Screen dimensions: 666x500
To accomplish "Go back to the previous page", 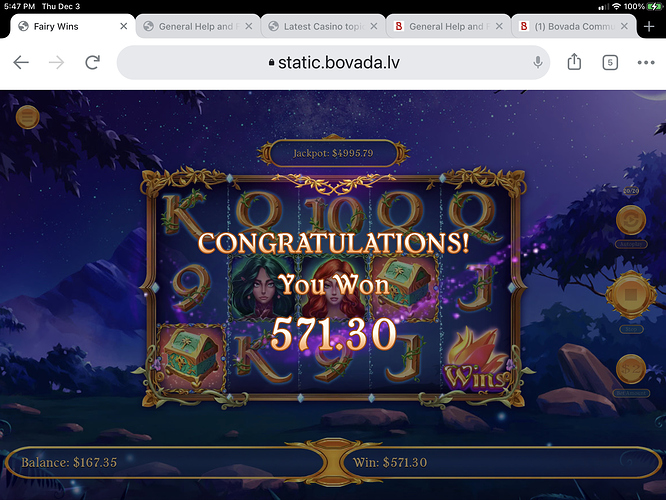I will [21, 63].
